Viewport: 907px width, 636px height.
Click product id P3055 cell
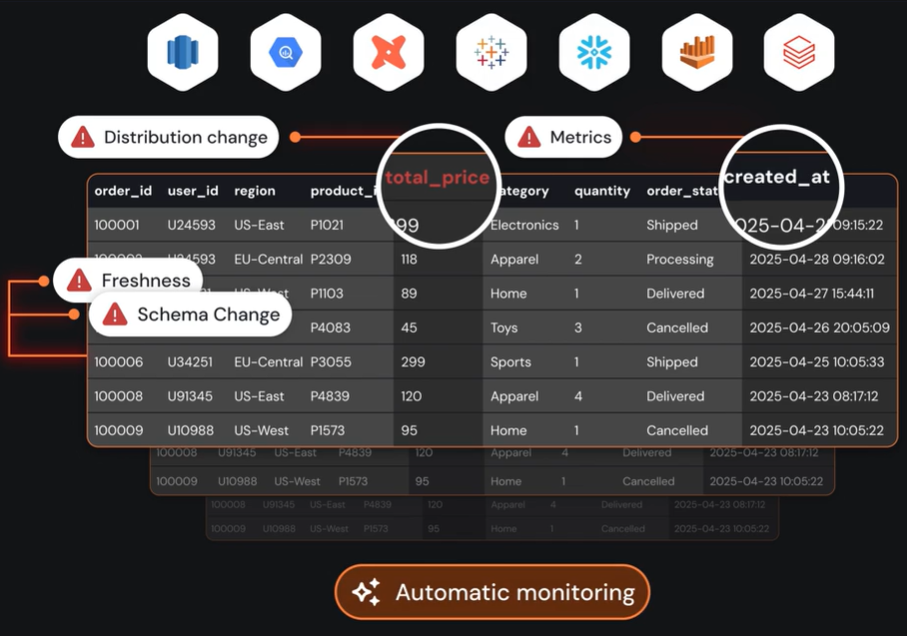(x=331, y=362)
